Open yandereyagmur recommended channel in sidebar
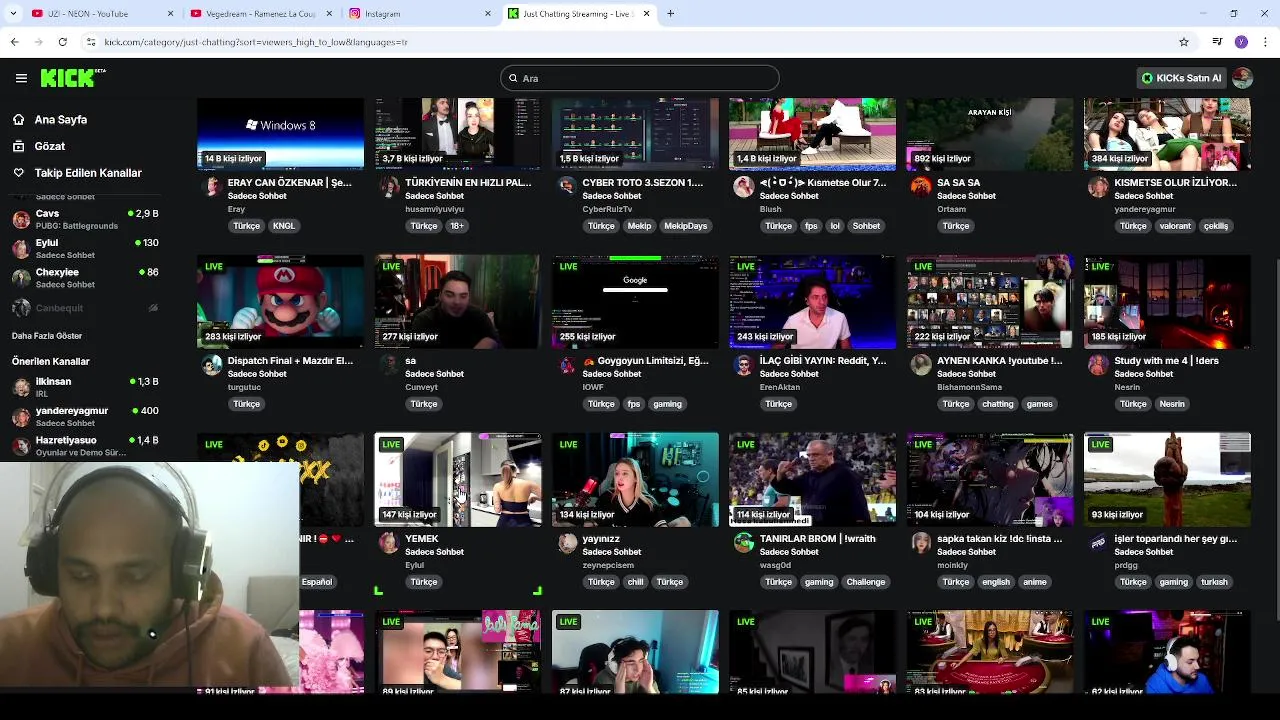 click(85, 415)
